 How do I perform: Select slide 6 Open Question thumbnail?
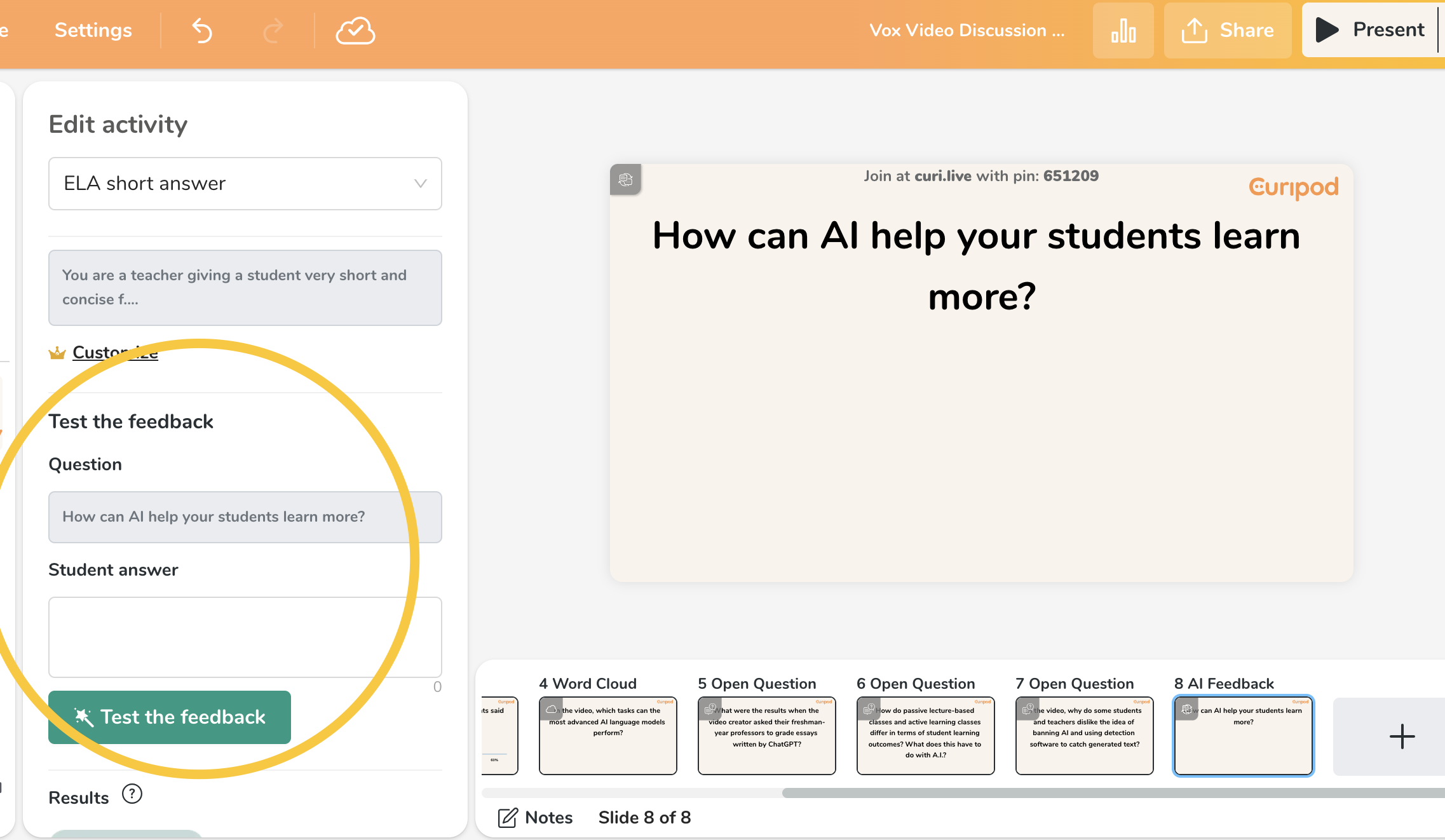(x=925, y=735)
